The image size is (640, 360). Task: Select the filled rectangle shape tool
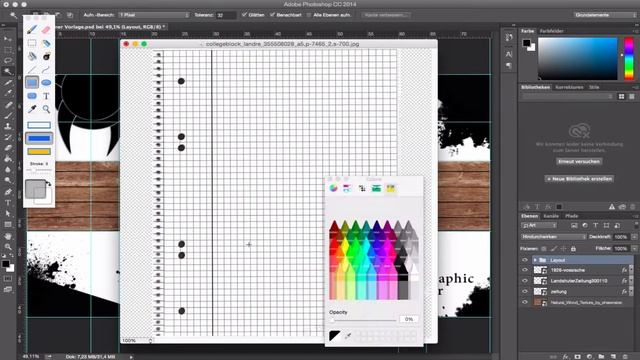[x=32, y=82]
